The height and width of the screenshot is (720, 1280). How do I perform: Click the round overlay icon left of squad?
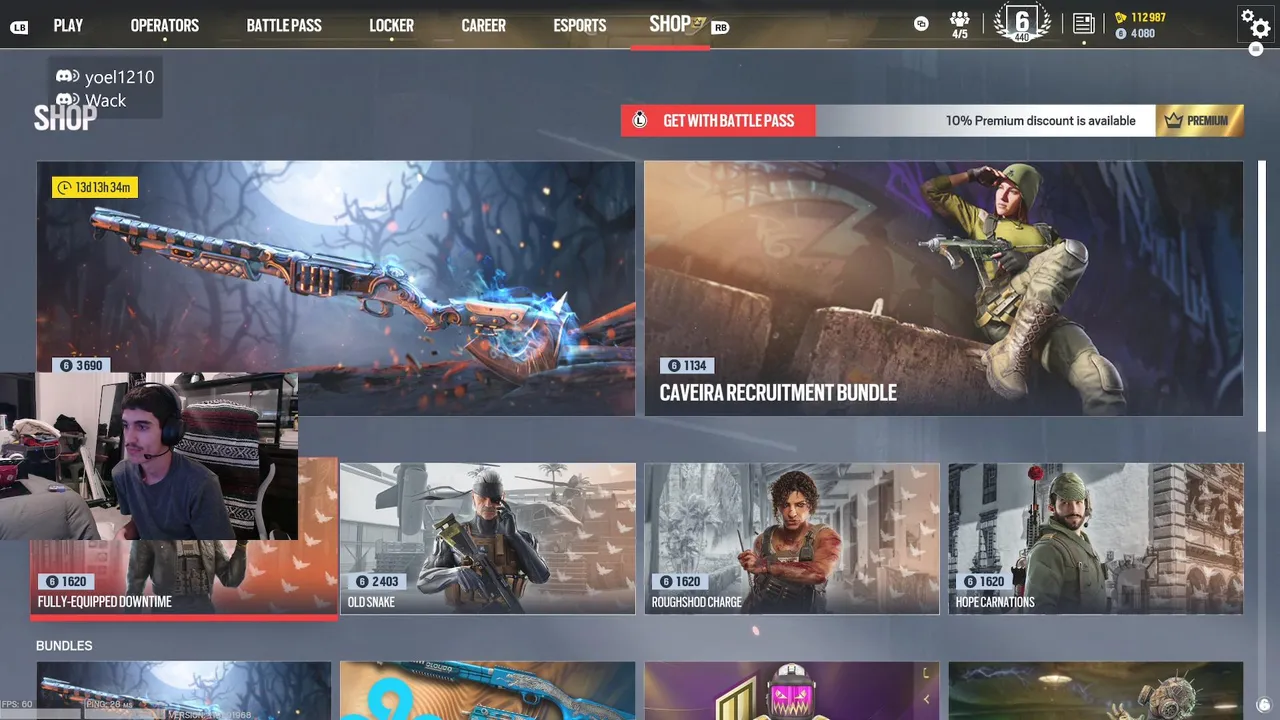pos(921,24)
